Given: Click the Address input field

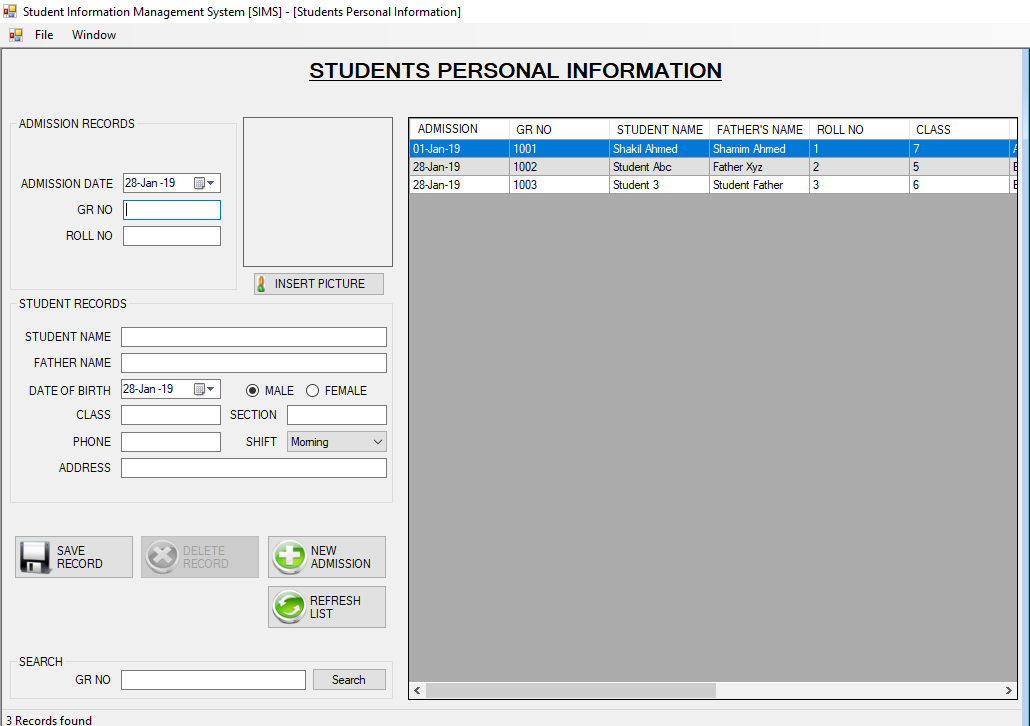Looking at the screenshot, I should [x=254, y=468].
